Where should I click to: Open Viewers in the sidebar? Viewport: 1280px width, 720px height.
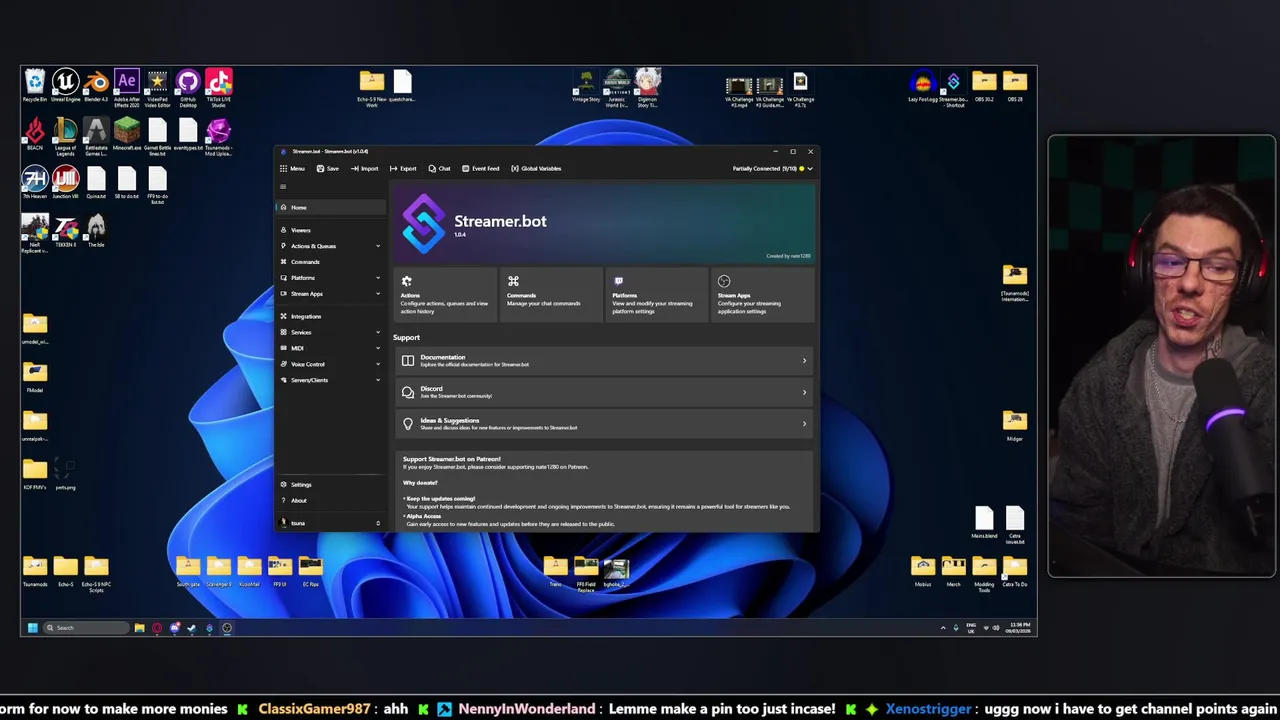pyautogui.click(x=331, y=230)
